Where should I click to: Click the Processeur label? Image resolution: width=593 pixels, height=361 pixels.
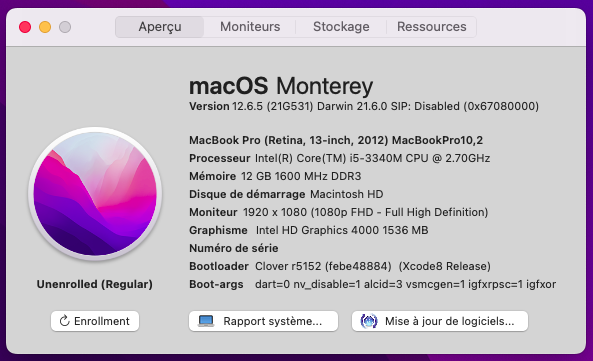click(220, 158)
